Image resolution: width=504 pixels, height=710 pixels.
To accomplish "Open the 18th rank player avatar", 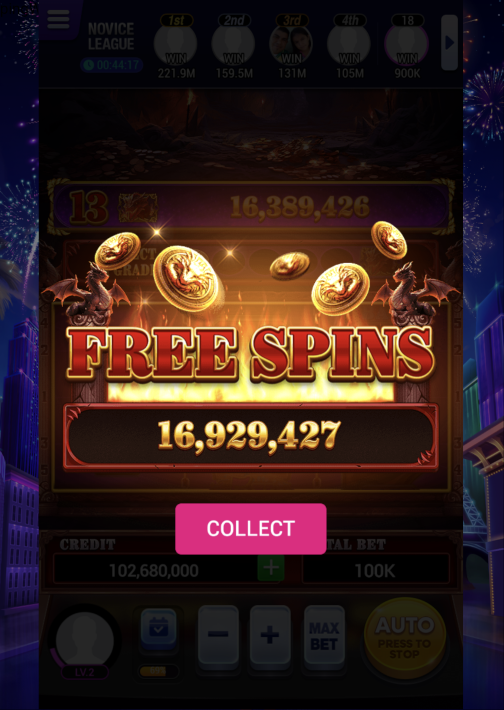I will [x=407, y=45].
